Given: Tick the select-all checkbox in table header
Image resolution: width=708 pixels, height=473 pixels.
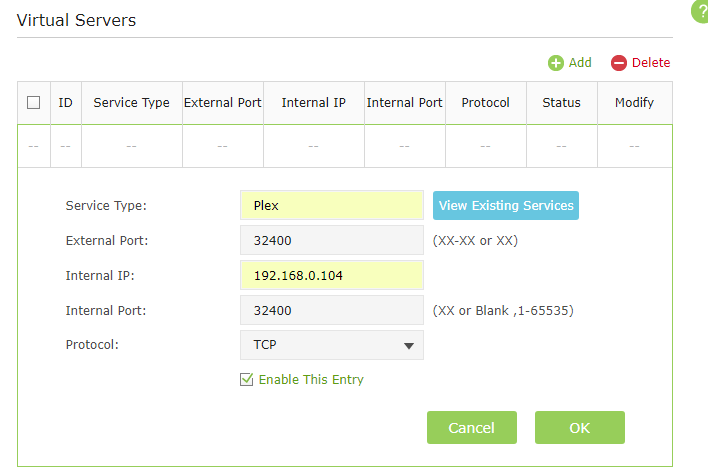Looking at the screenshot, I should click(x=33, y=102).
